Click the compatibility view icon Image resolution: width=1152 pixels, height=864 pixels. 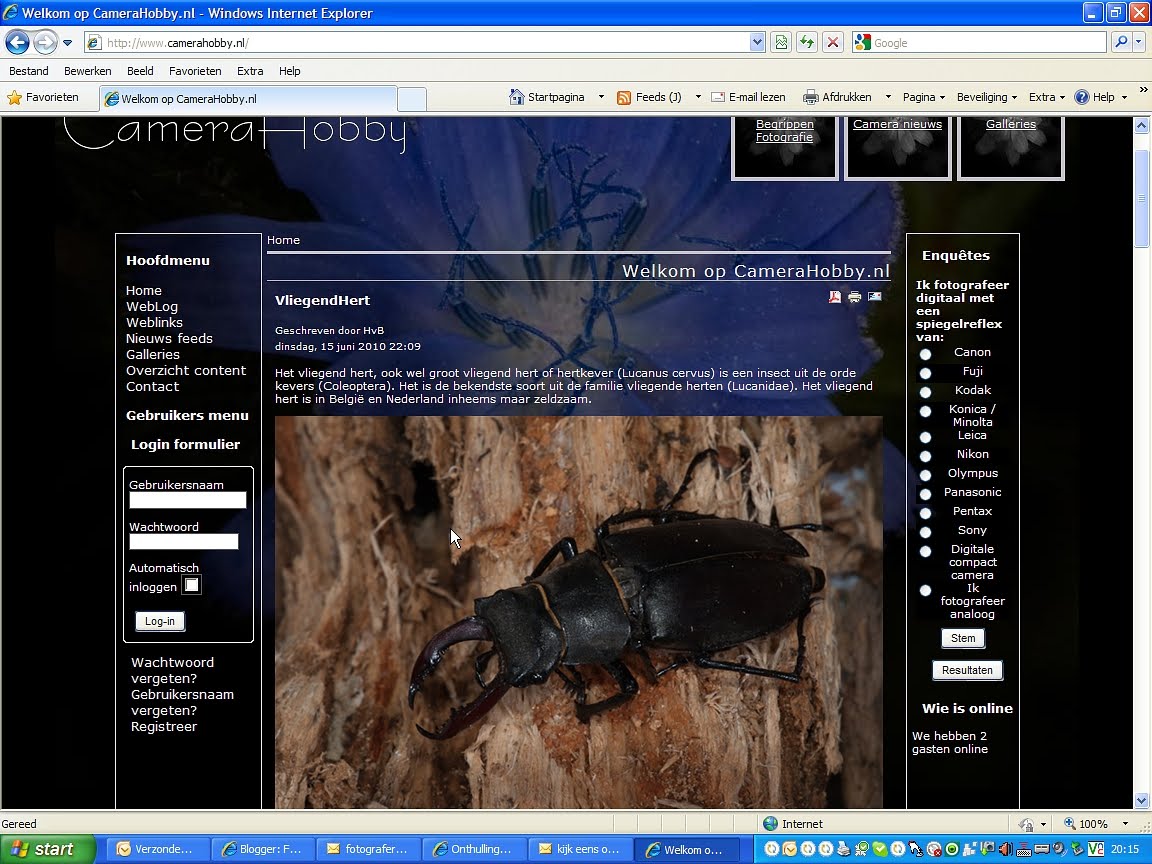781,43
